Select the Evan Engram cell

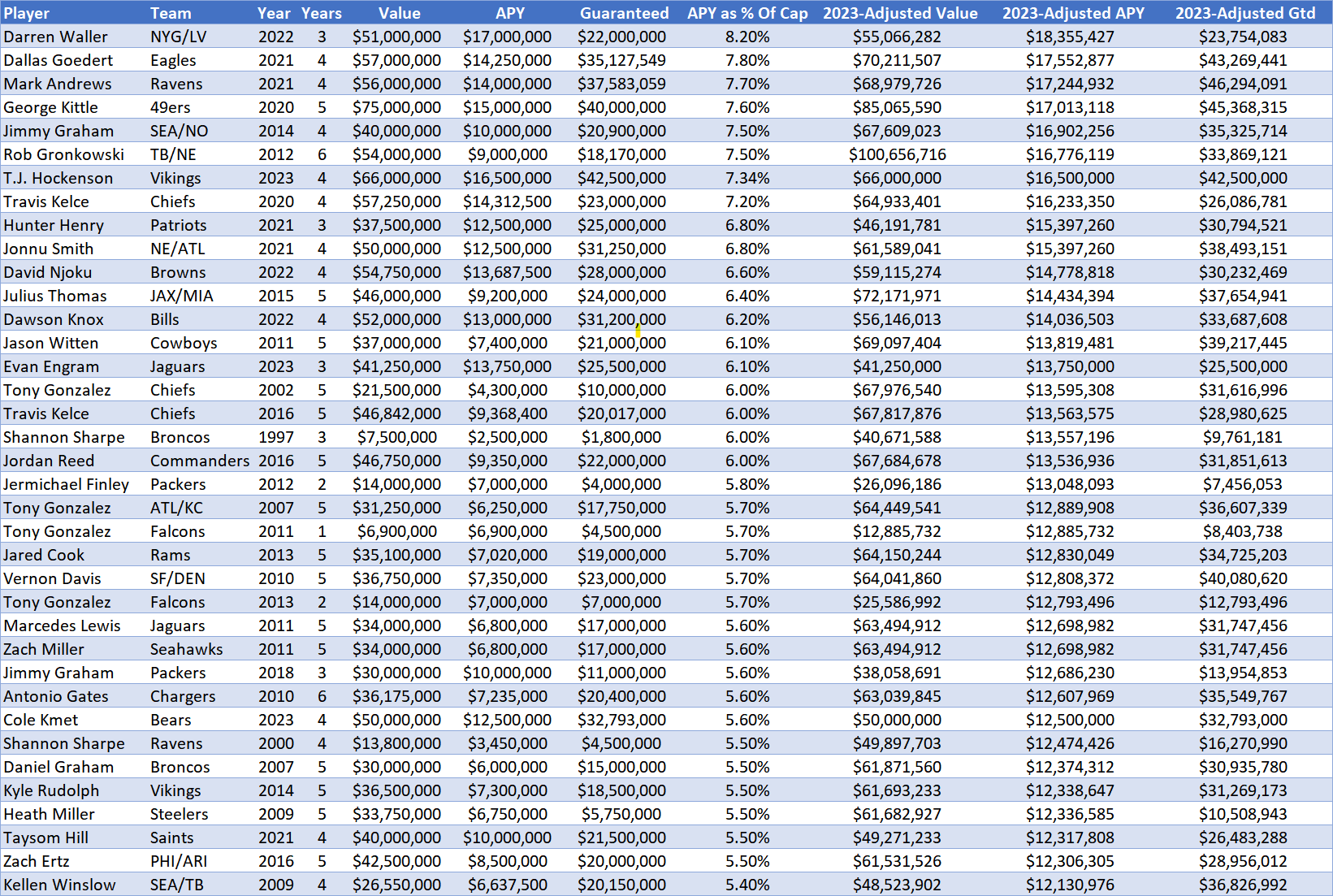click(x=51, y=366)
